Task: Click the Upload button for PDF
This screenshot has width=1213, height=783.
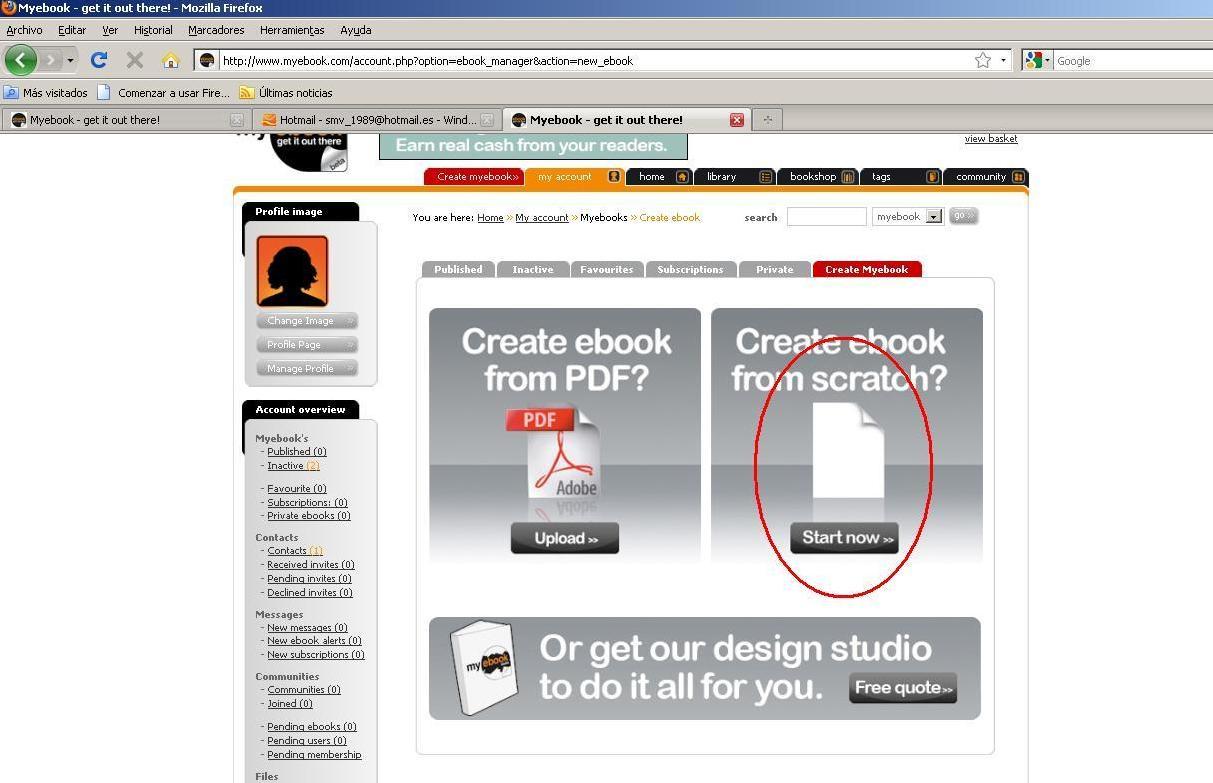Action: coord(565,538)
